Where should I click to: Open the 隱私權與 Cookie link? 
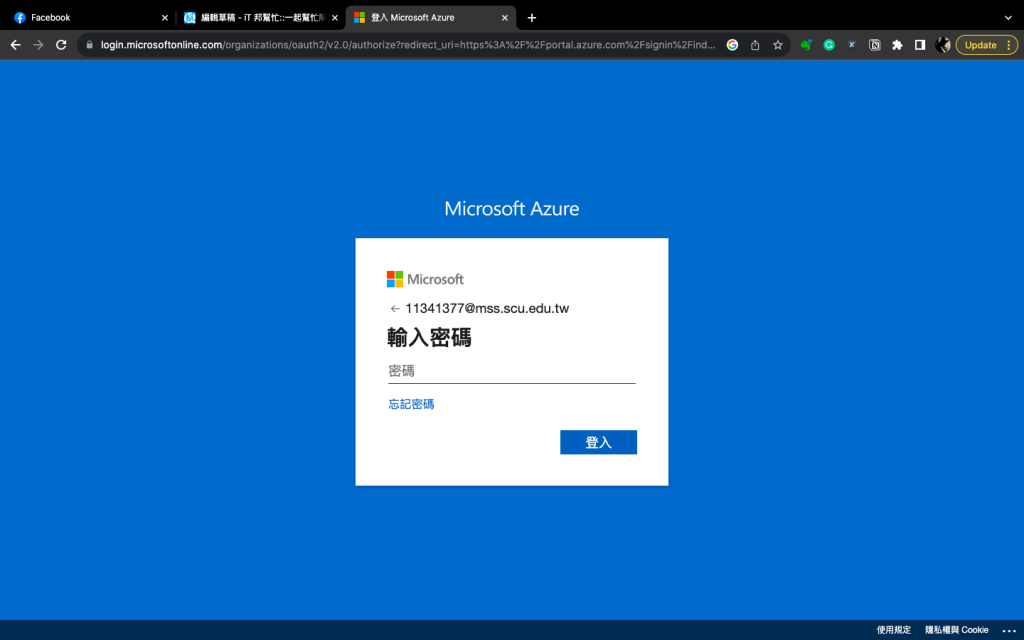click(957, 630)
